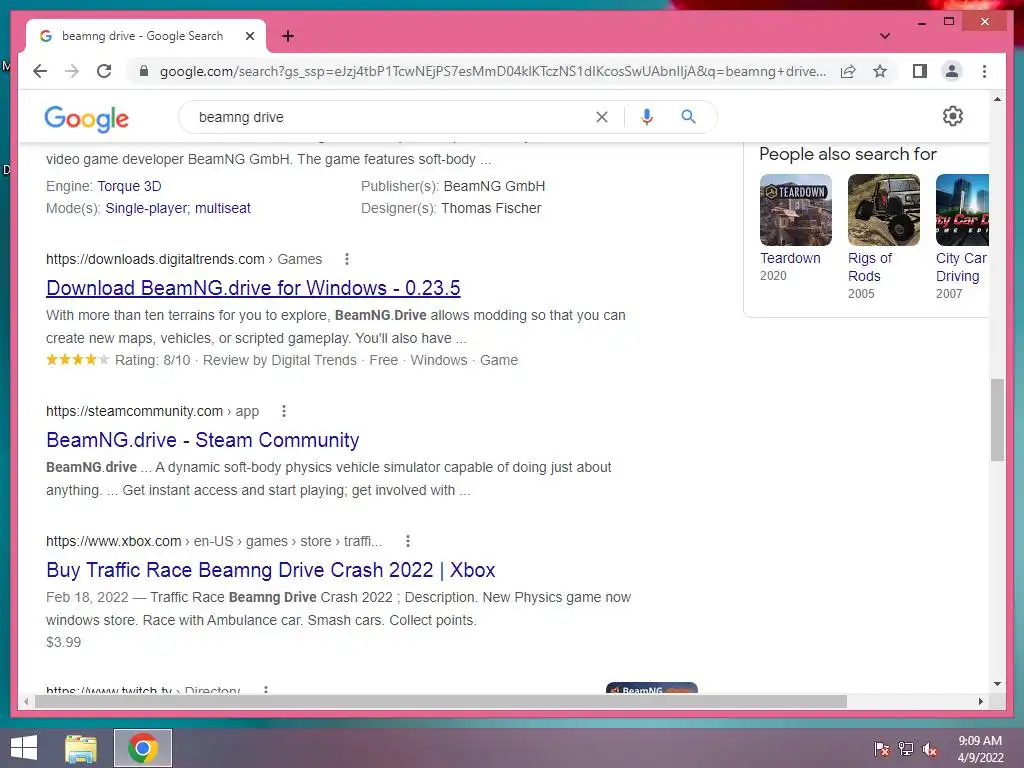Bookmark this tab with the star icon

880,71
